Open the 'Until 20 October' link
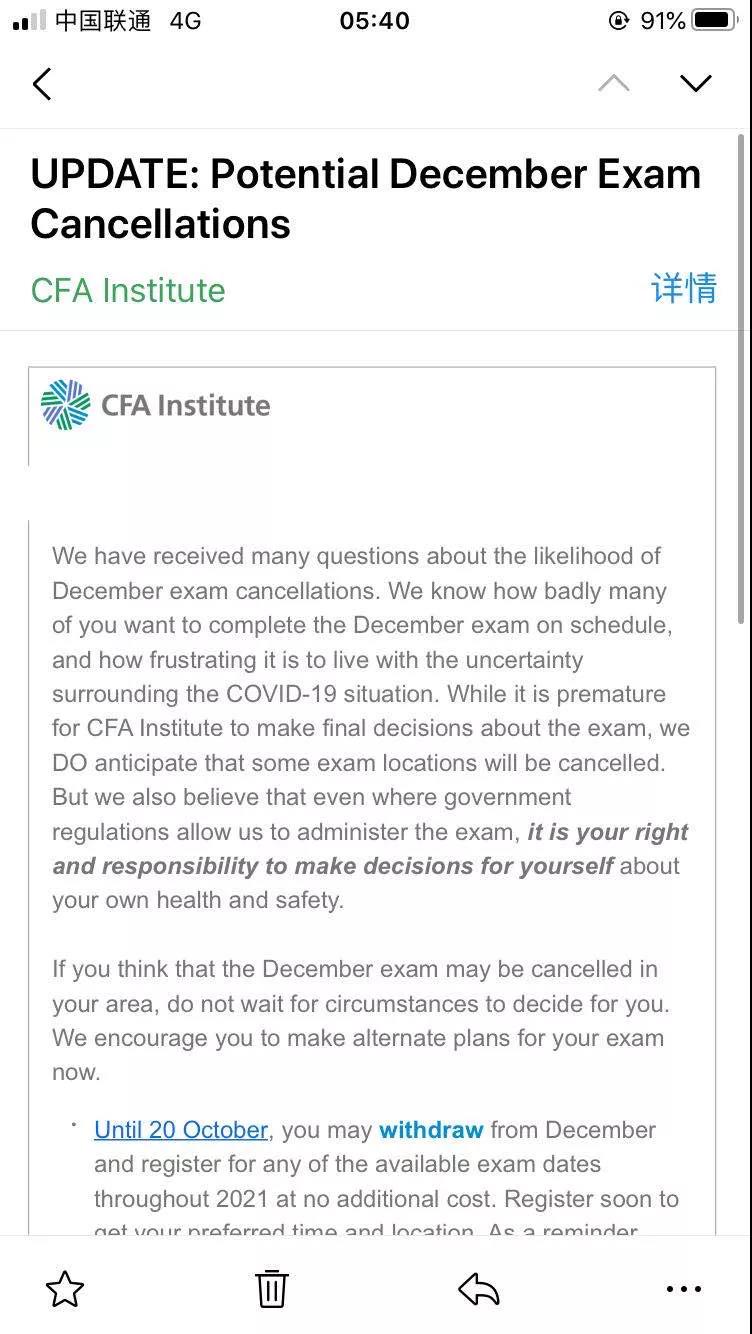 (x=181, y=1130)
